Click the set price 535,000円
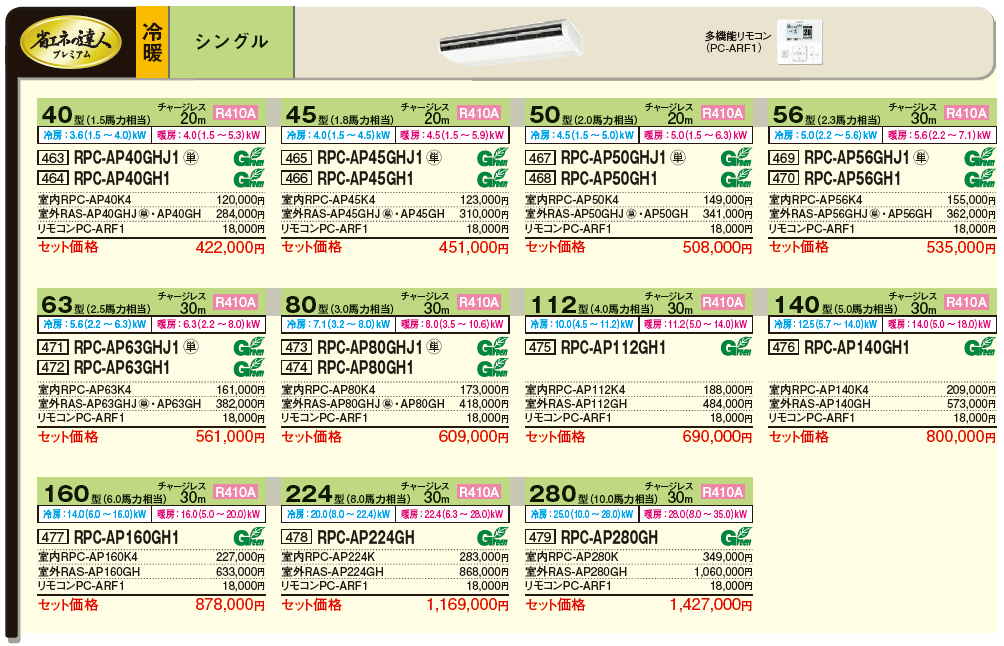 [x=961, y=248]
